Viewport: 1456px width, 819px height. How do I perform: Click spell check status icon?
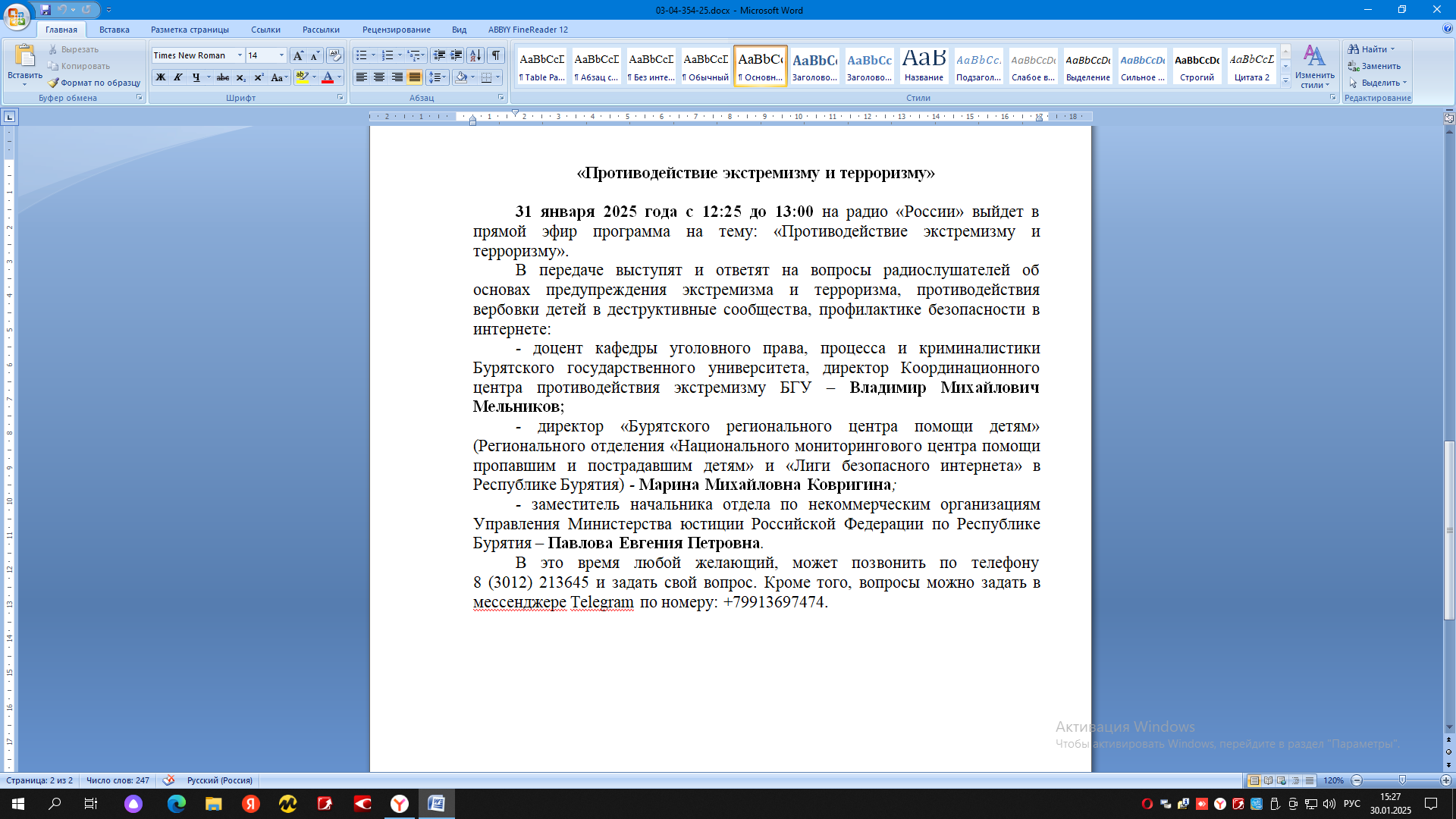tap(168, 780)
